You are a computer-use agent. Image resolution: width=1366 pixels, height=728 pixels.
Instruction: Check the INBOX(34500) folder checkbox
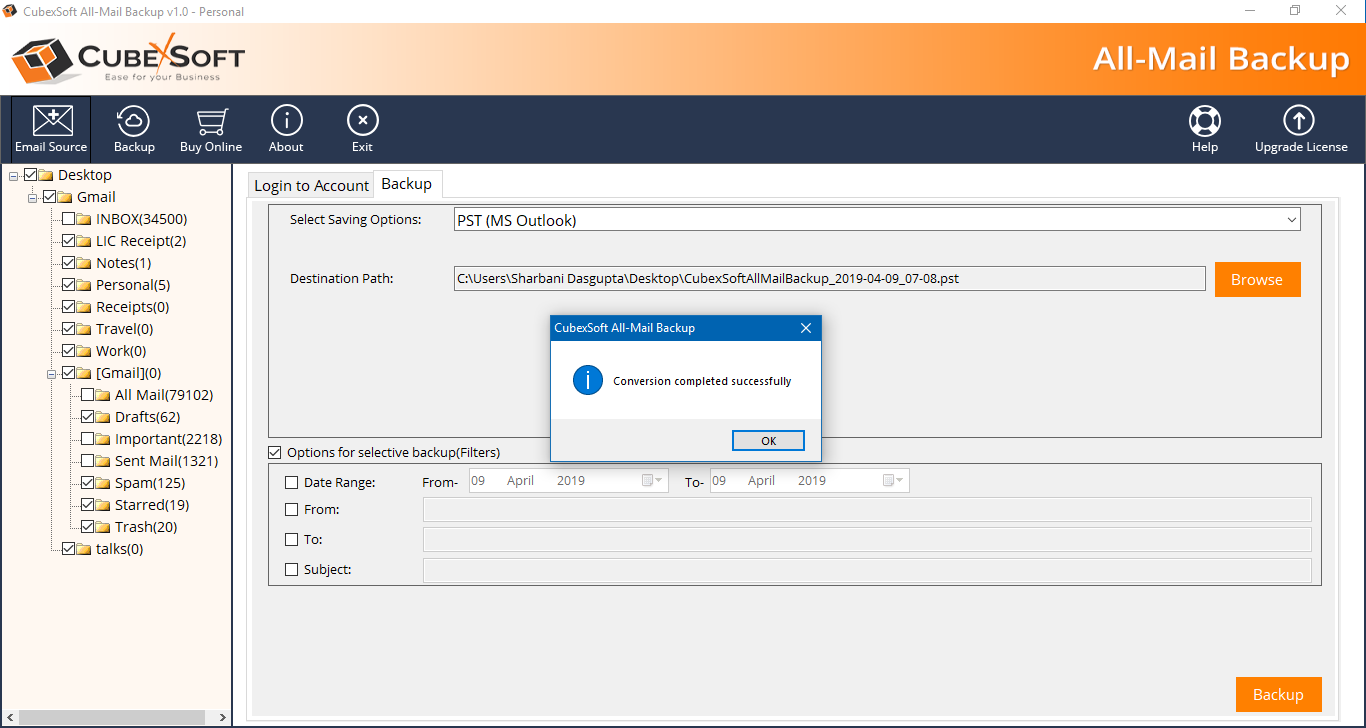click(68, 219)
